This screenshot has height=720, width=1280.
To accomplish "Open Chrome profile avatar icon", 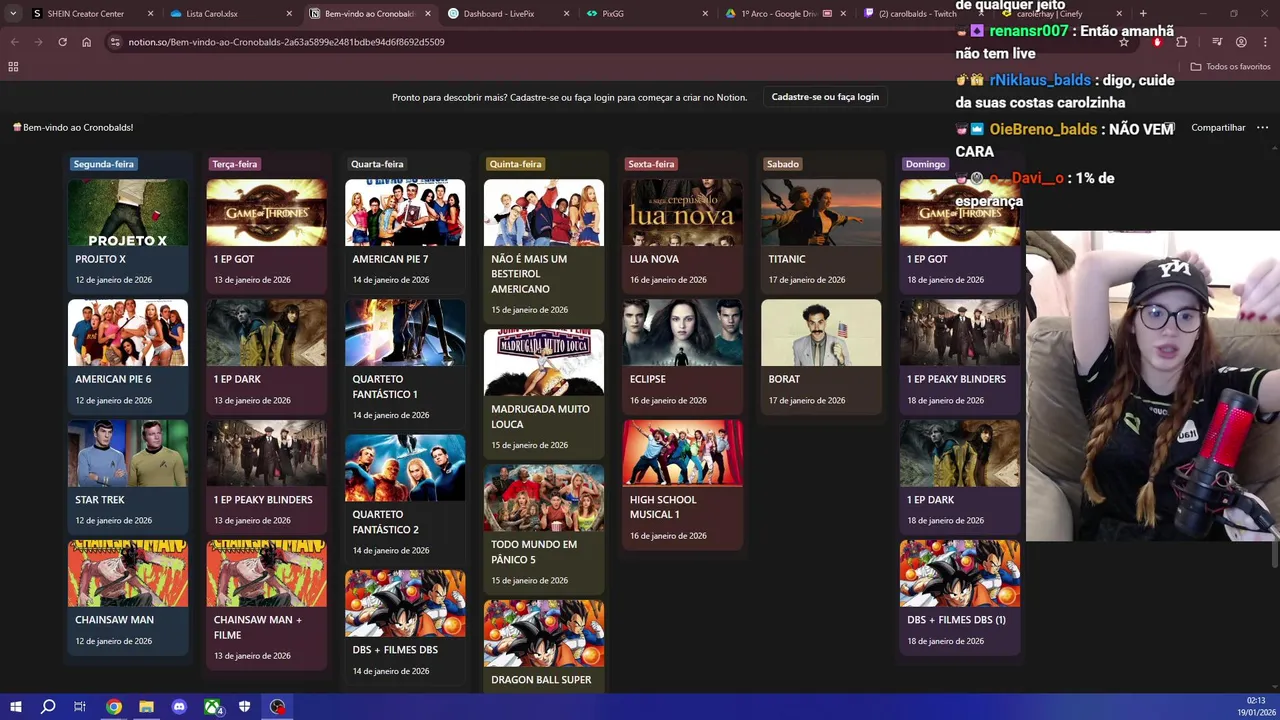I will [x=1241, y=42].
